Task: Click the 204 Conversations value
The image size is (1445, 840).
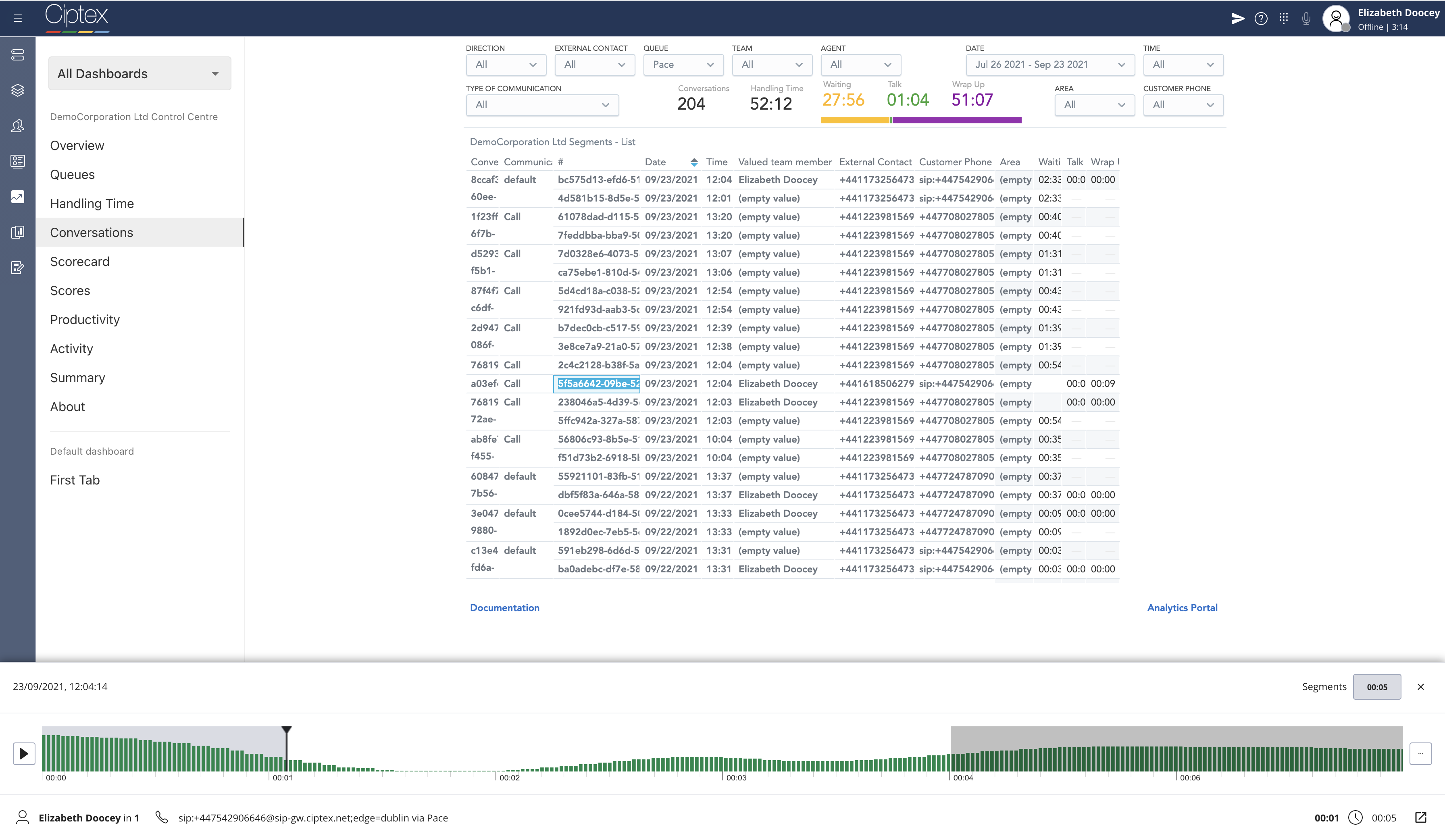Action: (x=691, y=104)
